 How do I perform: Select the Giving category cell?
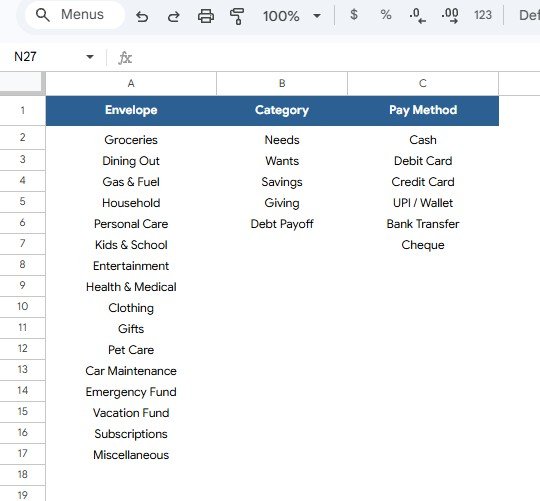coord(282,202)
